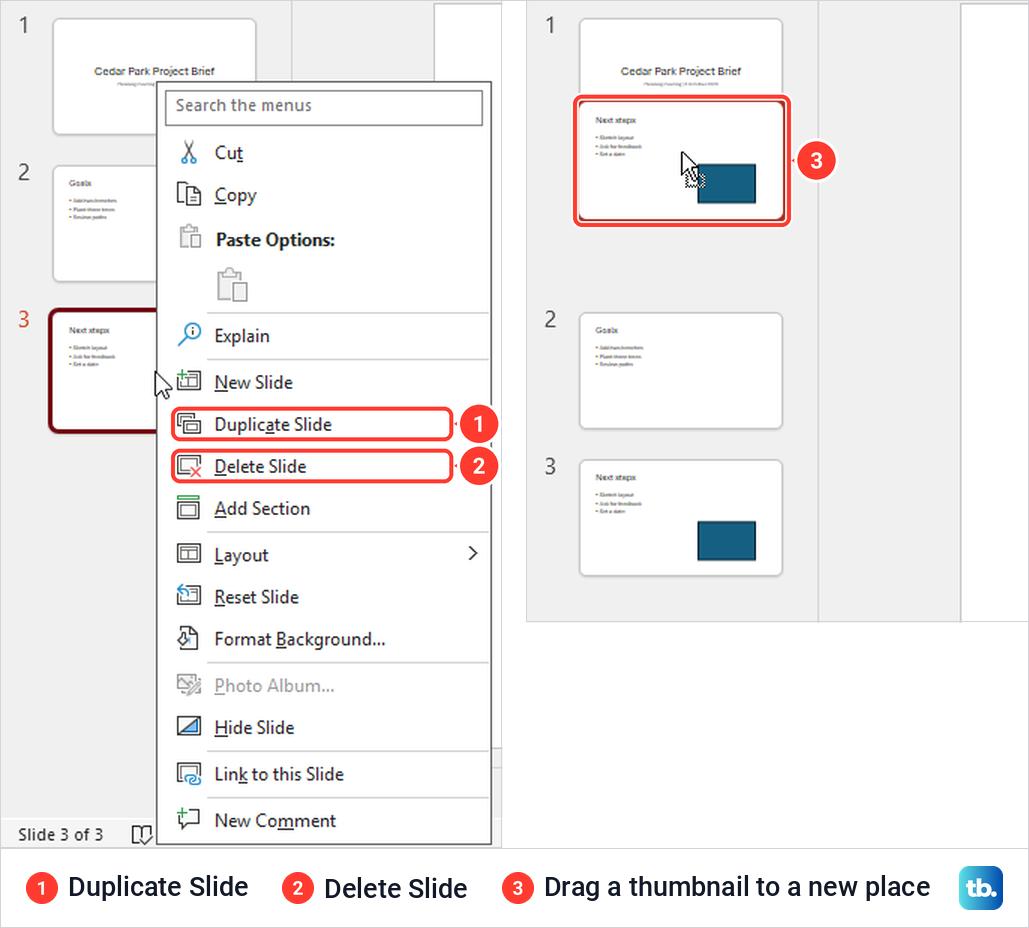Image resolution: width=1029 pixels, height=928 pixels.
Task: Expand the Layout submenu arrow
Action: pos(472,553)
